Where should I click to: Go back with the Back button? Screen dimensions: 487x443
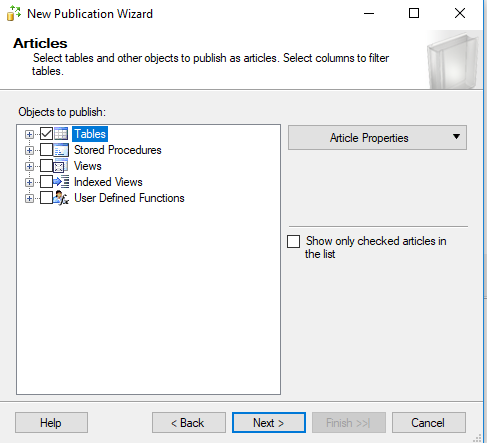189,423
